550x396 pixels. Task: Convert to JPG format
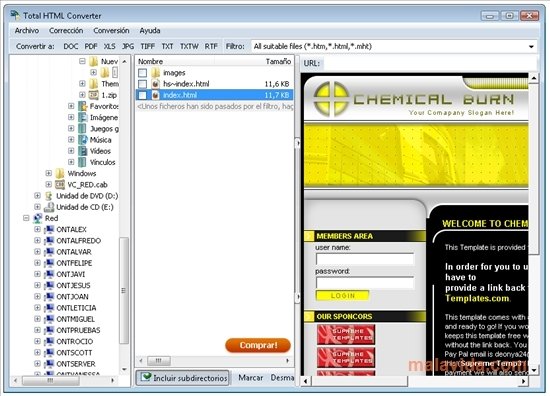(128, 46)
